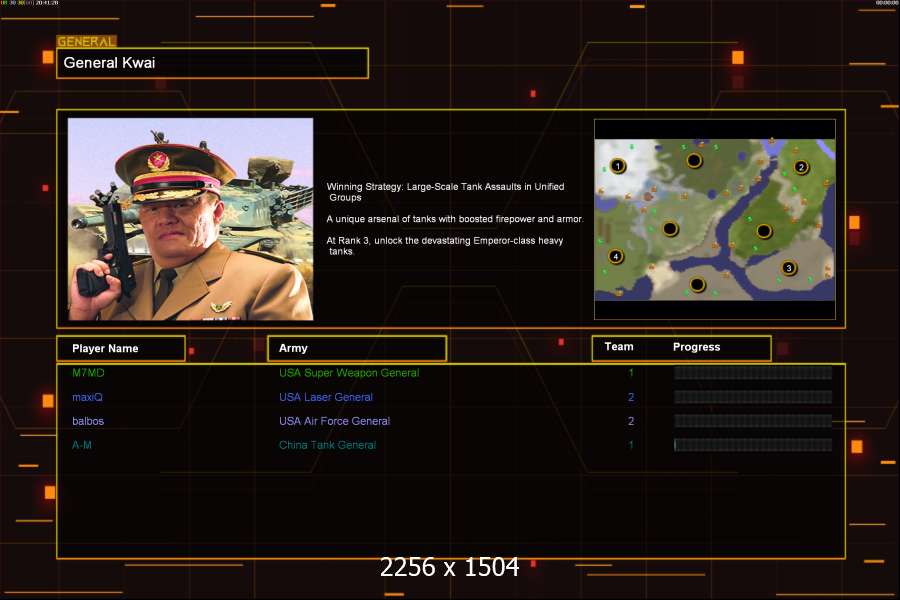This screenshot has width=900, height=600.
Task: Click the Army column header
Action: coord(357,349)
